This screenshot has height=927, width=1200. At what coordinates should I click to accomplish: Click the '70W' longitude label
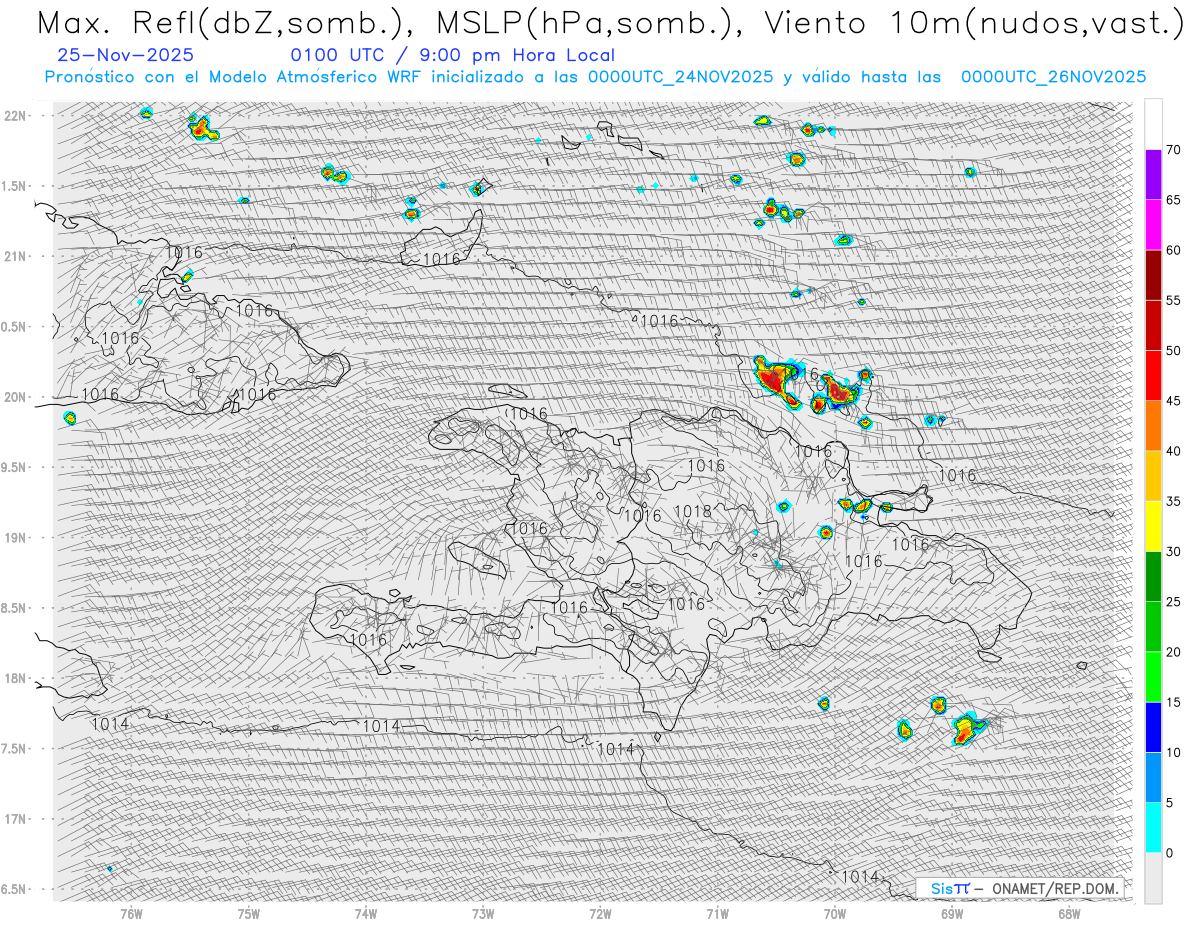click(835, 913)
